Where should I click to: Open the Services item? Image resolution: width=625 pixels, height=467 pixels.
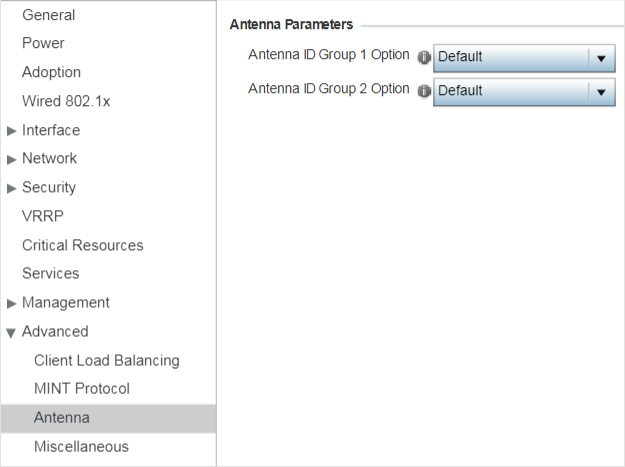point(51,273)
